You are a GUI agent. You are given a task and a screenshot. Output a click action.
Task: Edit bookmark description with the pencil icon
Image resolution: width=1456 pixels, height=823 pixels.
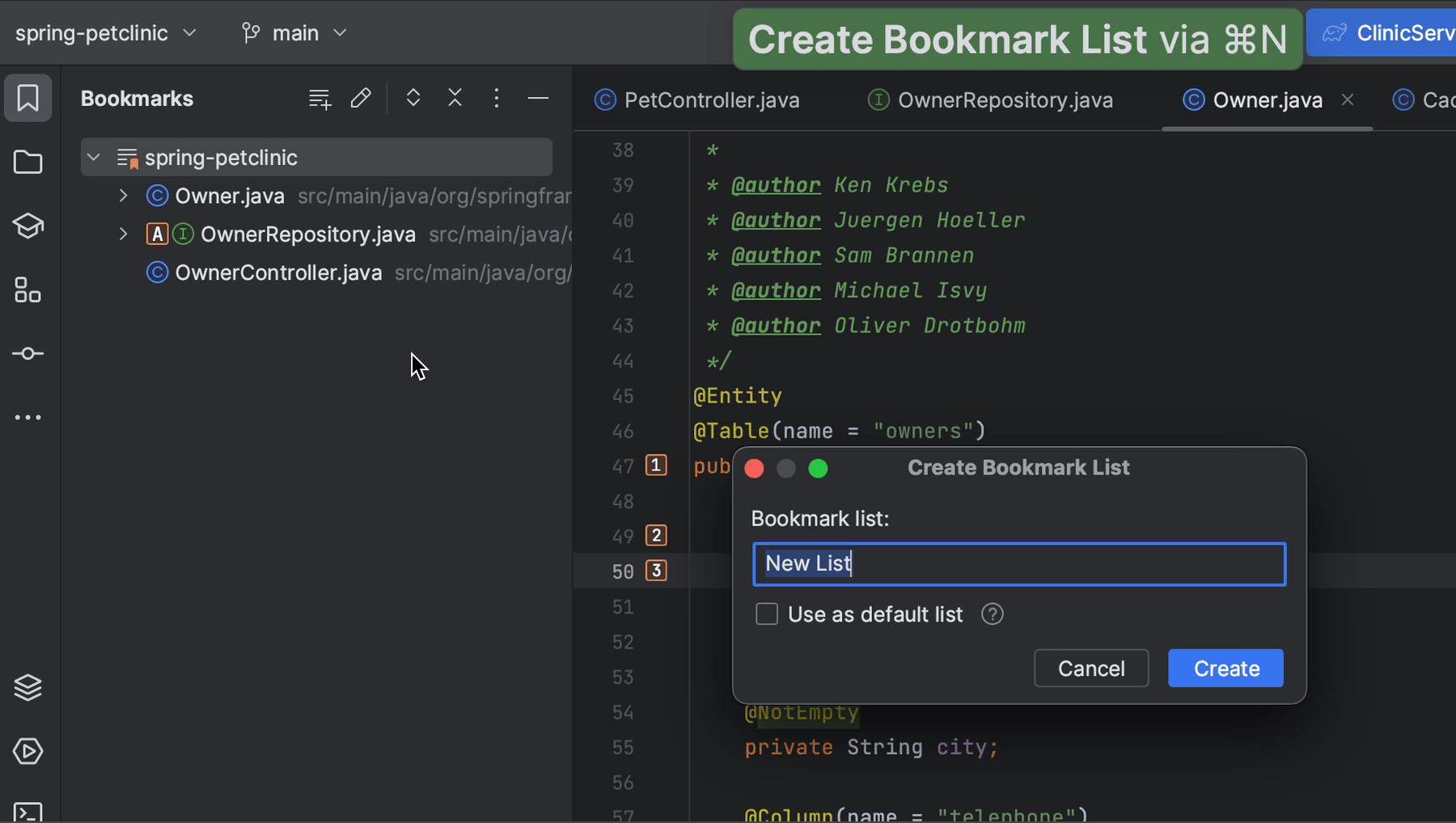(x=361, y=98)
